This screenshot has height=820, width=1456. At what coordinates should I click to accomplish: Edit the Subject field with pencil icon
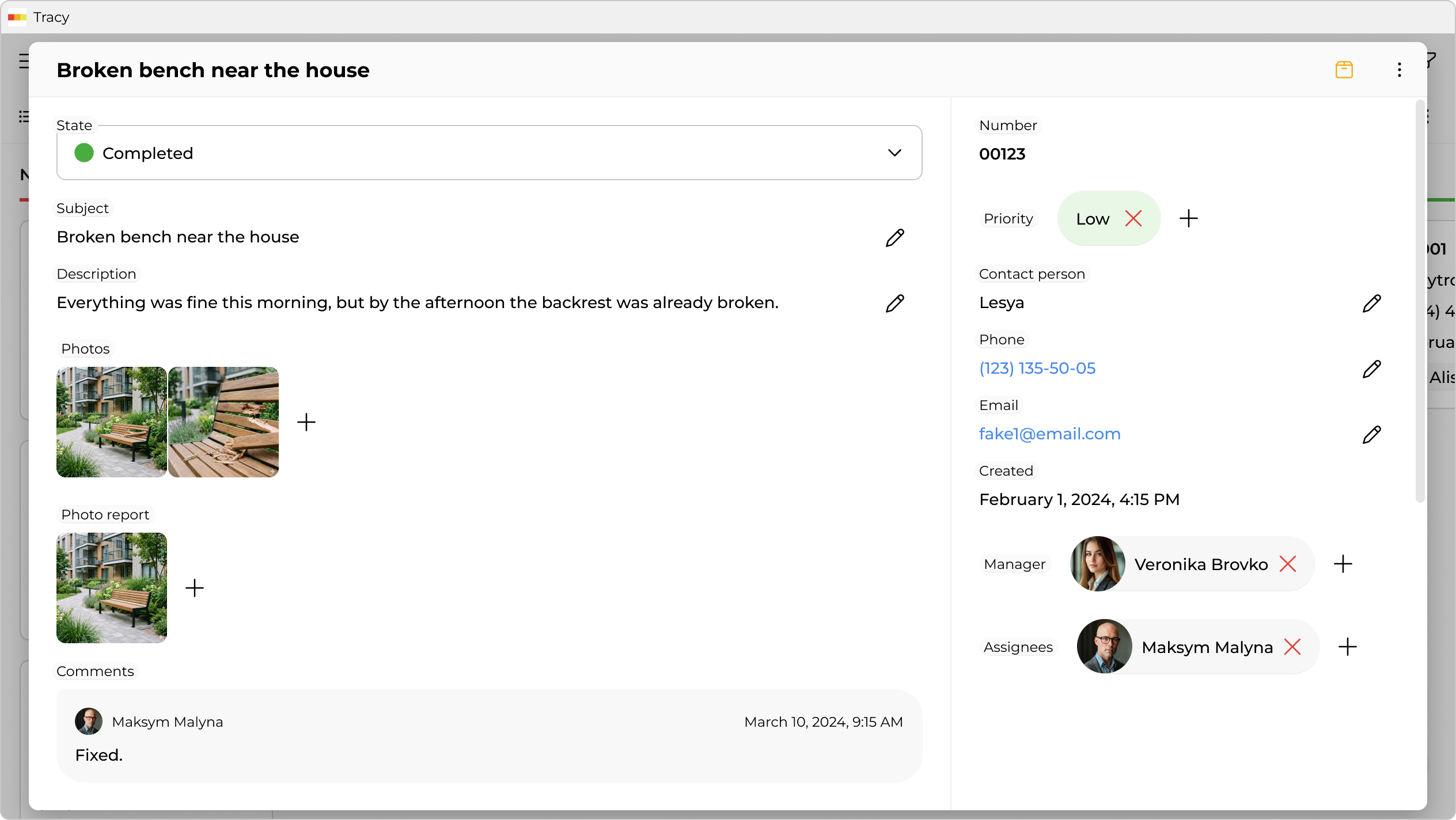coord(894,237)
